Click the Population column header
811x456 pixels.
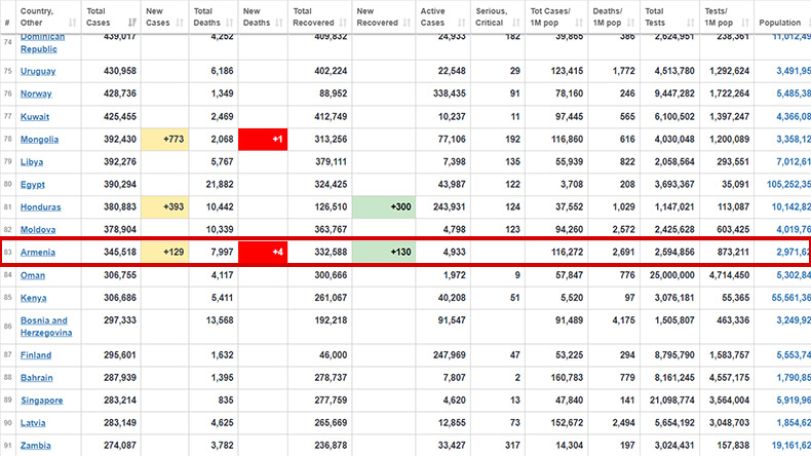tap(782, 17)
